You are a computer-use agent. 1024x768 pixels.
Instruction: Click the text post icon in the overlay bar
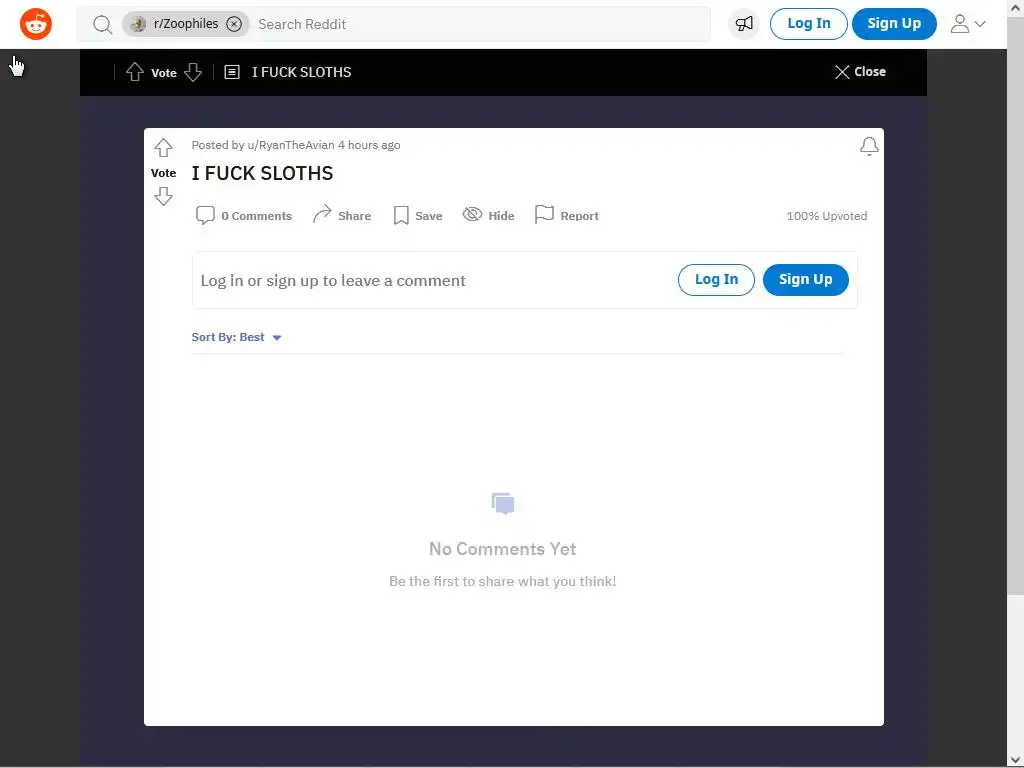tap(232, 72)
